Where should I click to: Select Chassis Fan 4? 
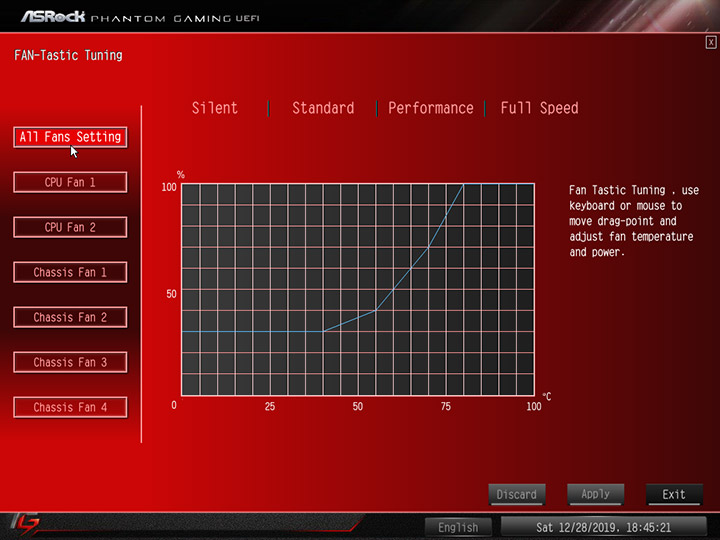(70, 407)
